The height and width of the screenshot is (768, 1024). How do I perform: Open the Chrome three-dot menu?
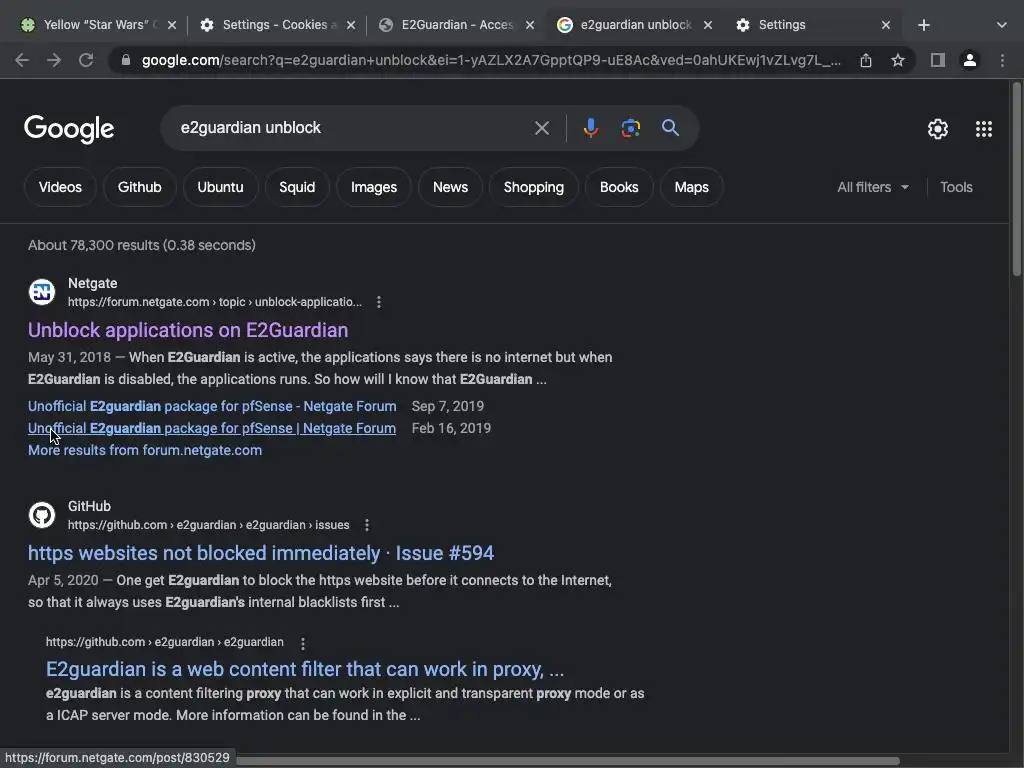pos(1002,60)
